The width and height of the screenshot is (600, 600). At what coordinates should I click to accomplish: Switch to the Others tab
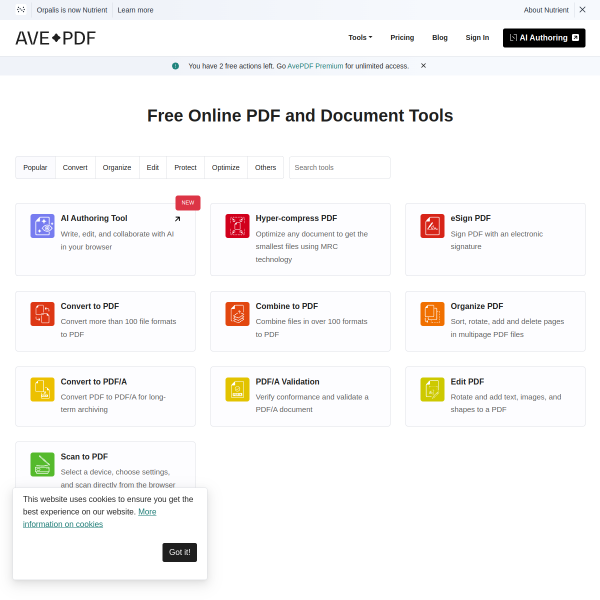tap(266, 167)
